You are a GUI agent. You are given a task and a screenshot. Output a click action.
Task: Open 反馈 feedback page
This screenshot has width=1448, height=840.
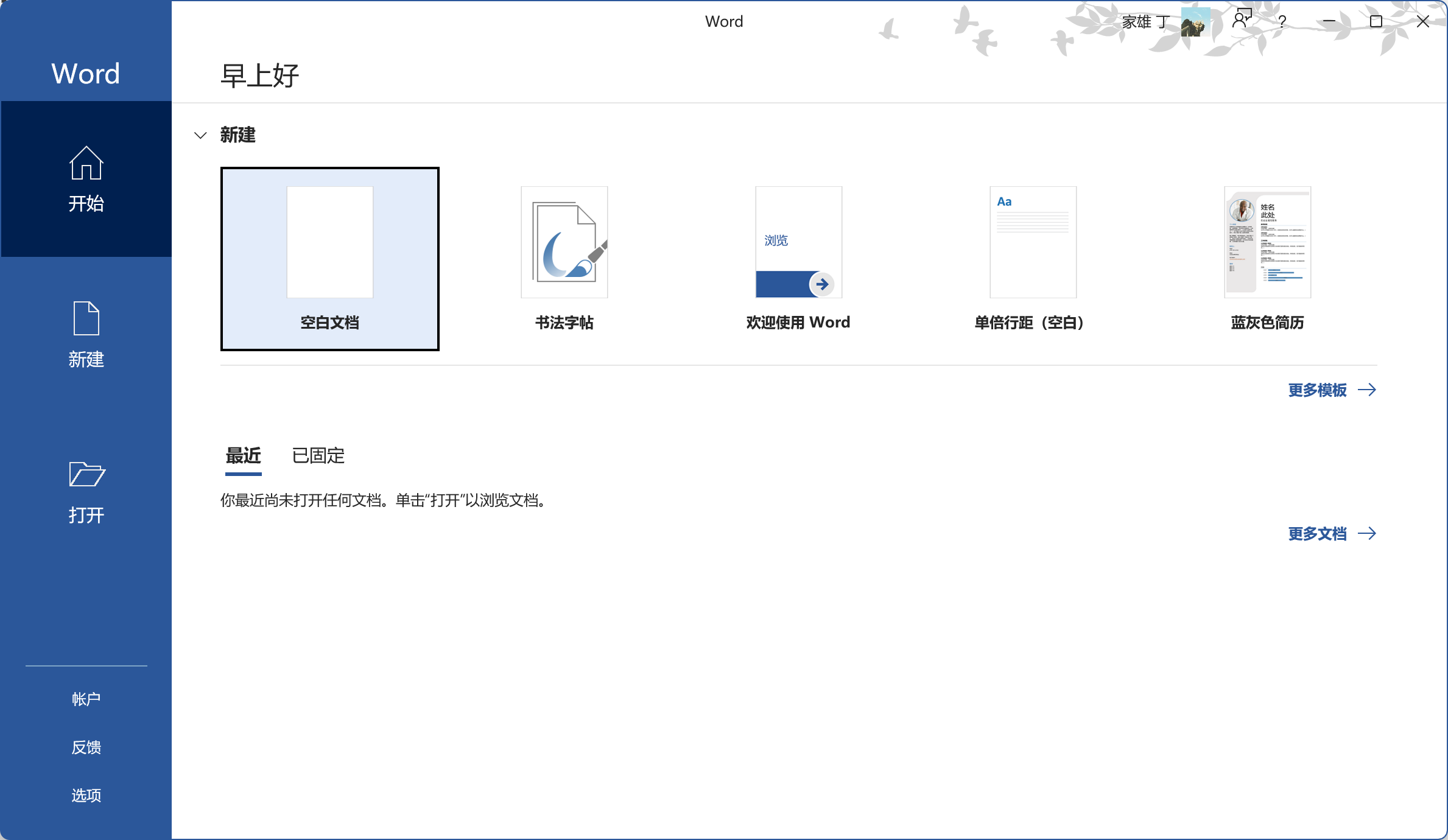[86, 747]
